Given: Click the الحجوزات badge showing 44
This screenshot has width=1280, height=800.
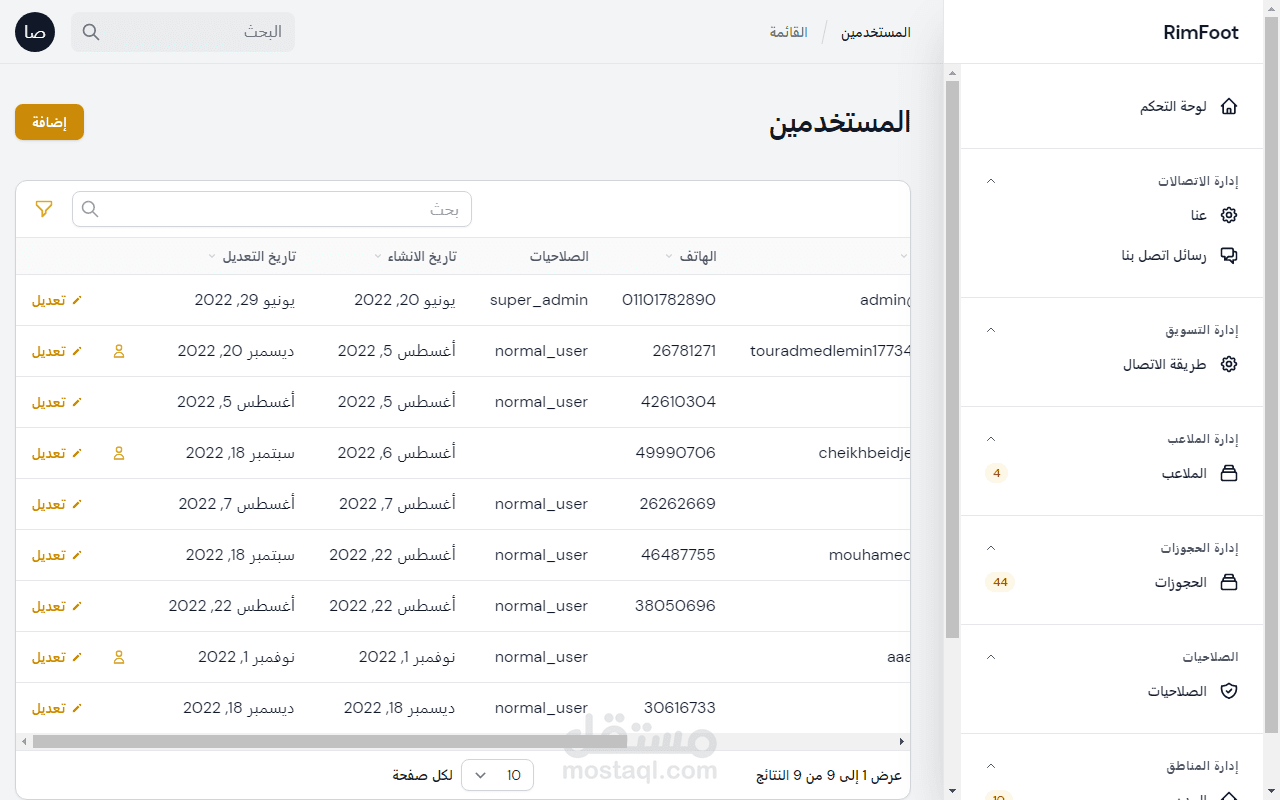Looking at the screenshot, I should 1000,582.
